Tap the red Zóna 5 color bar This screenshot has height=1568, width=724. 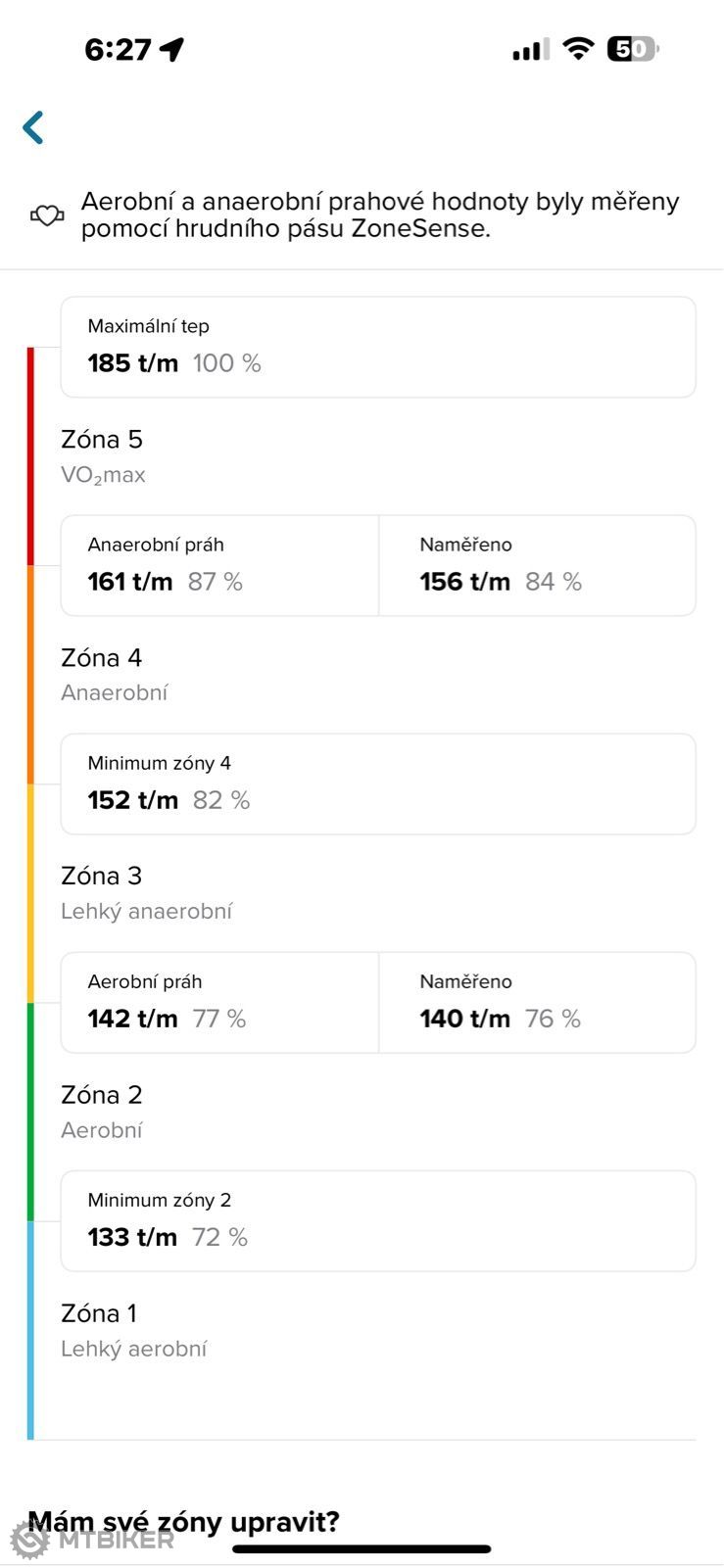[x=30, y=456]
